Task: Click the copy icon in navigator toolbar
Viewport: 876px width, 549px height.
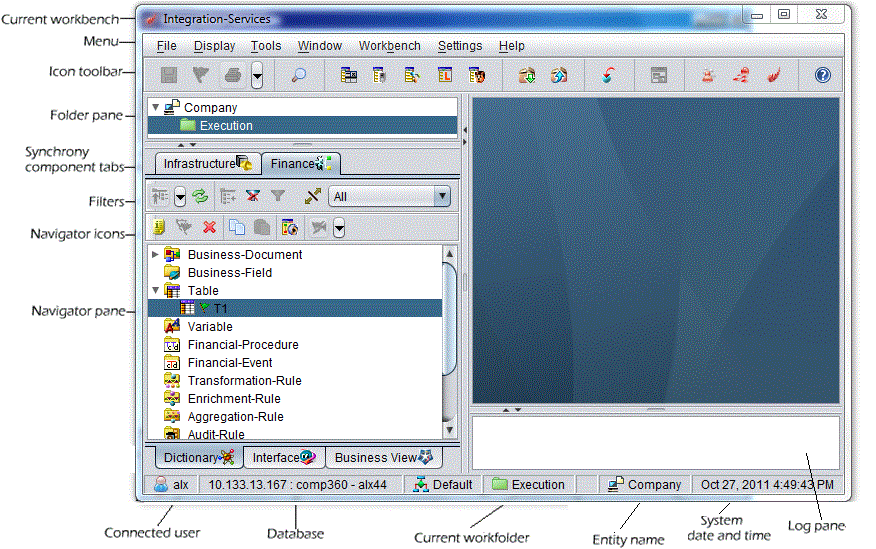Action: point(236,228)
